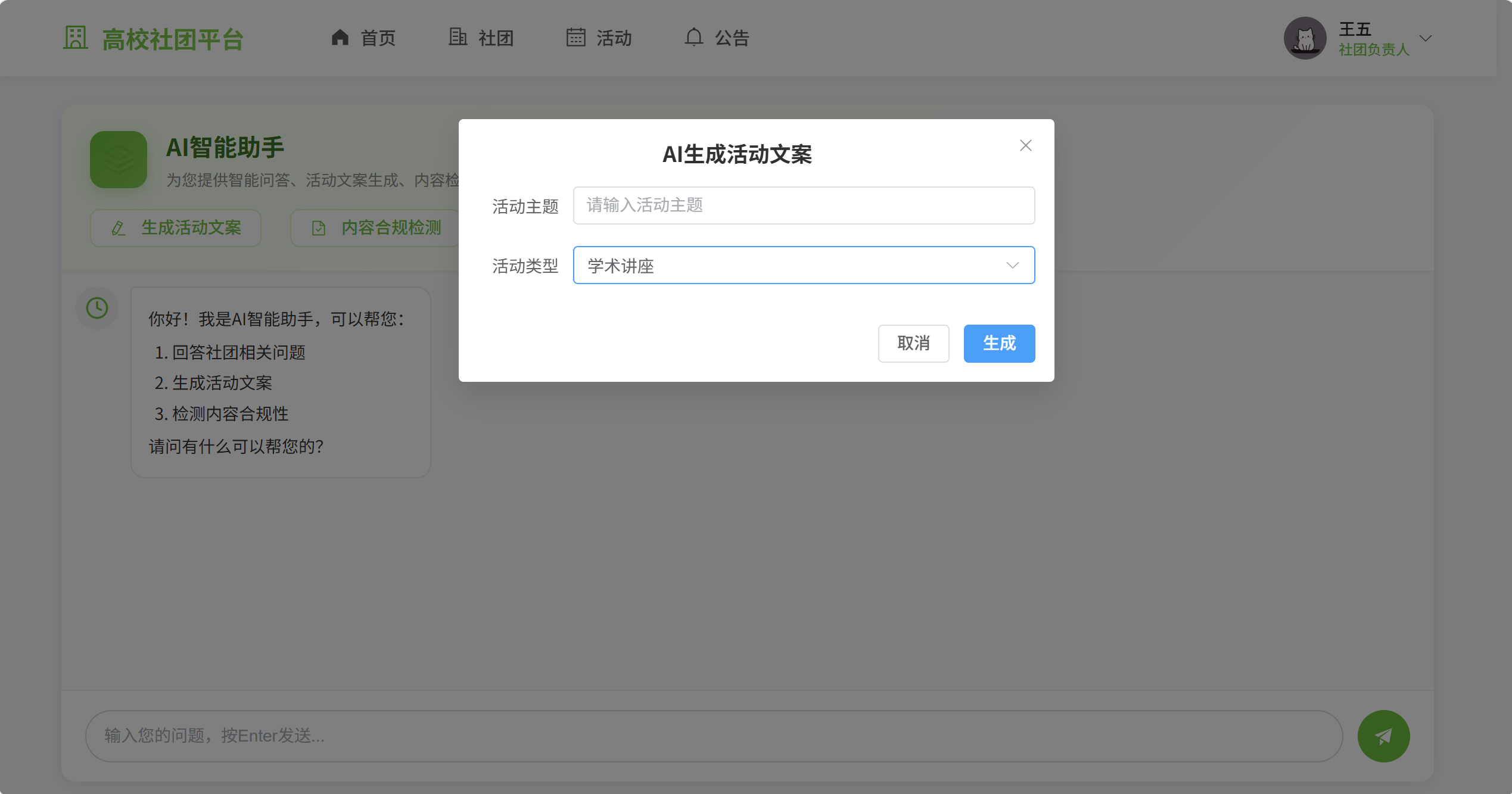Click the green paper plane send button
Viewport: 1512px width, 794px height.
[1383, 736]
